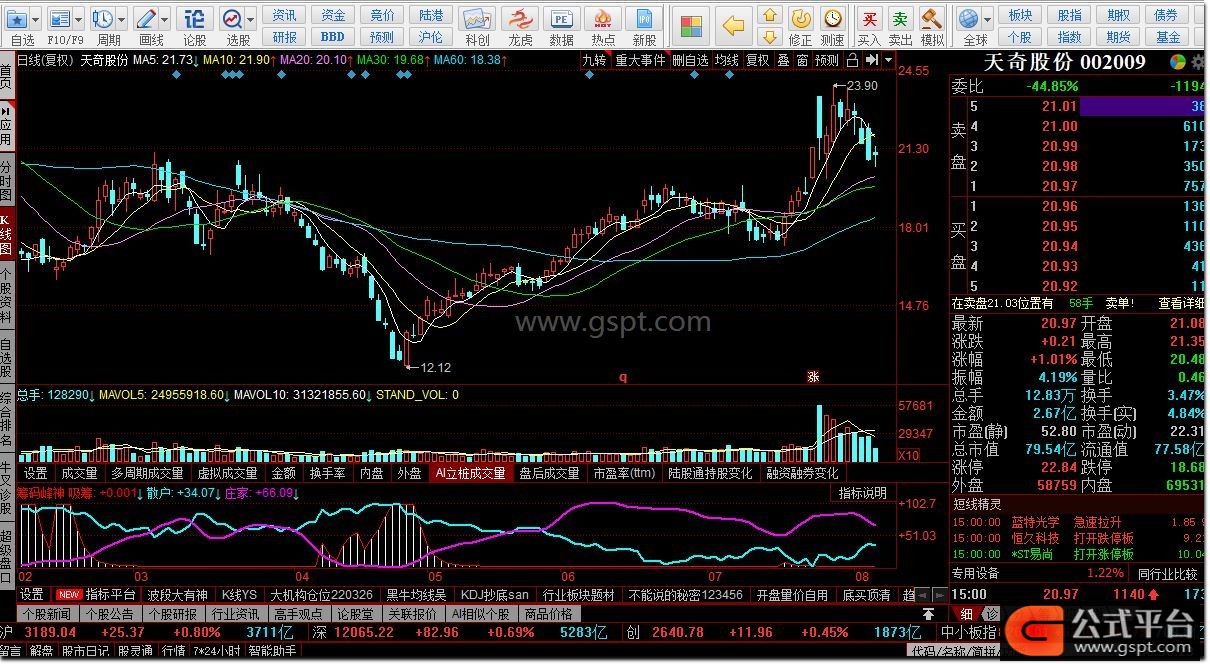The height and width of the screenshot is (664, 1210).
Task: Expand the dropdown arrow next to 画线
Action: [x=165, y=19]
